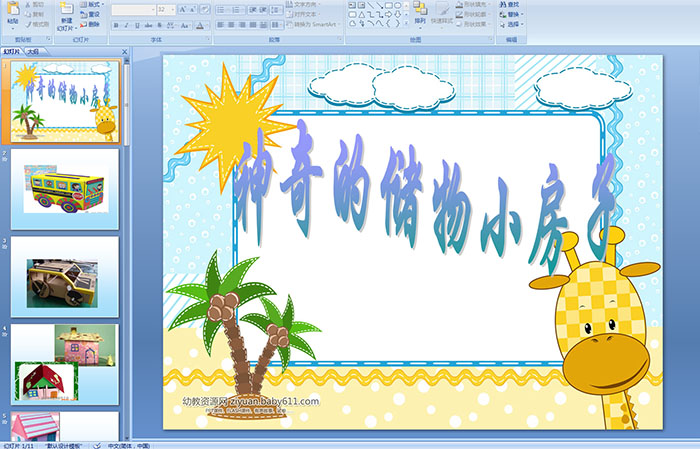Click the Paste (粘贴) clipboard icon
Viewport: 700px width, 449px height.
pyautogui.click(x=13, y=8)
